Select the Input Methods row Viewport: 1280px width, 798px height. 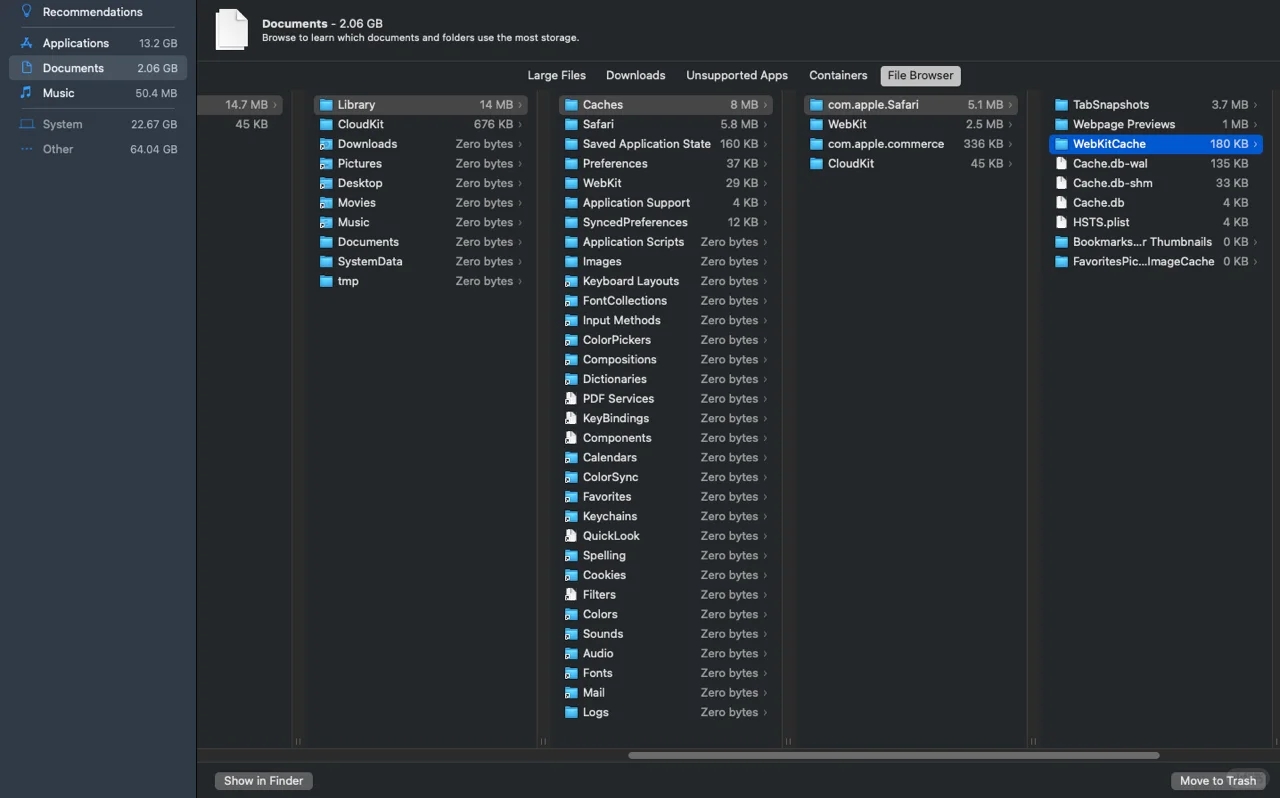point(666,320)
